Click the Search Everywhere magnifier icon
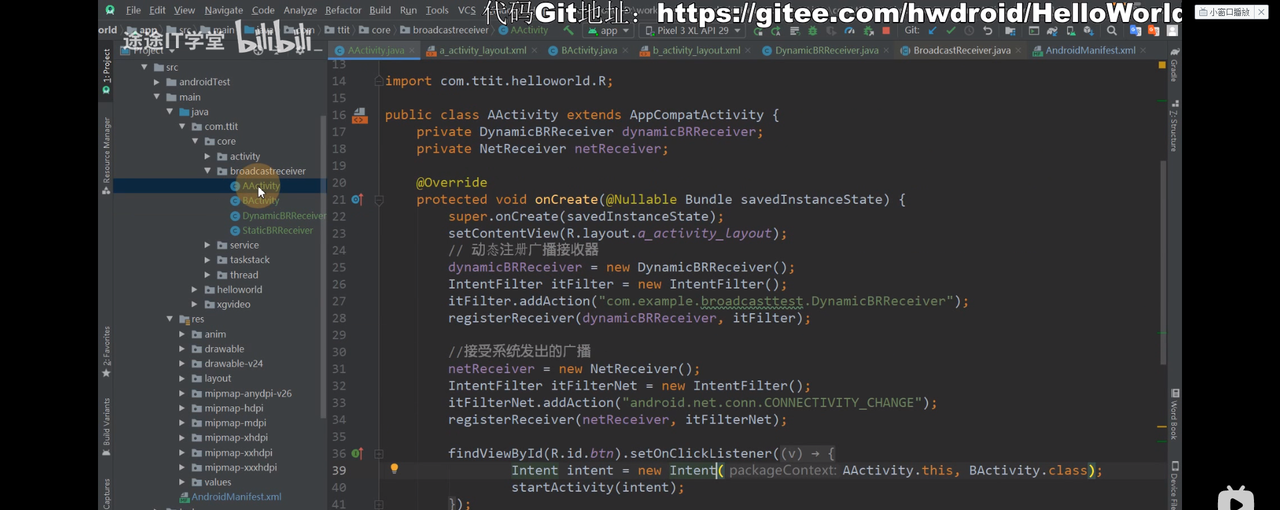 pyautogui.click(x=1111, y=31)
